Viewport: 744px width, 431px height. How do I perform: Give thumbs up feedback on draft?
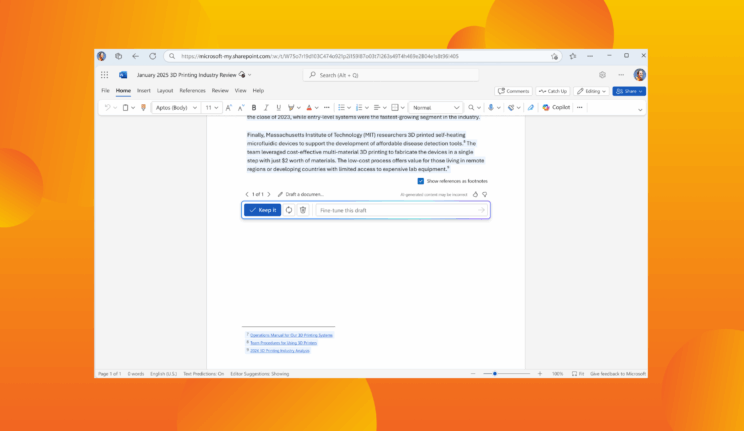pyautogui.click(x=475, y=195)
